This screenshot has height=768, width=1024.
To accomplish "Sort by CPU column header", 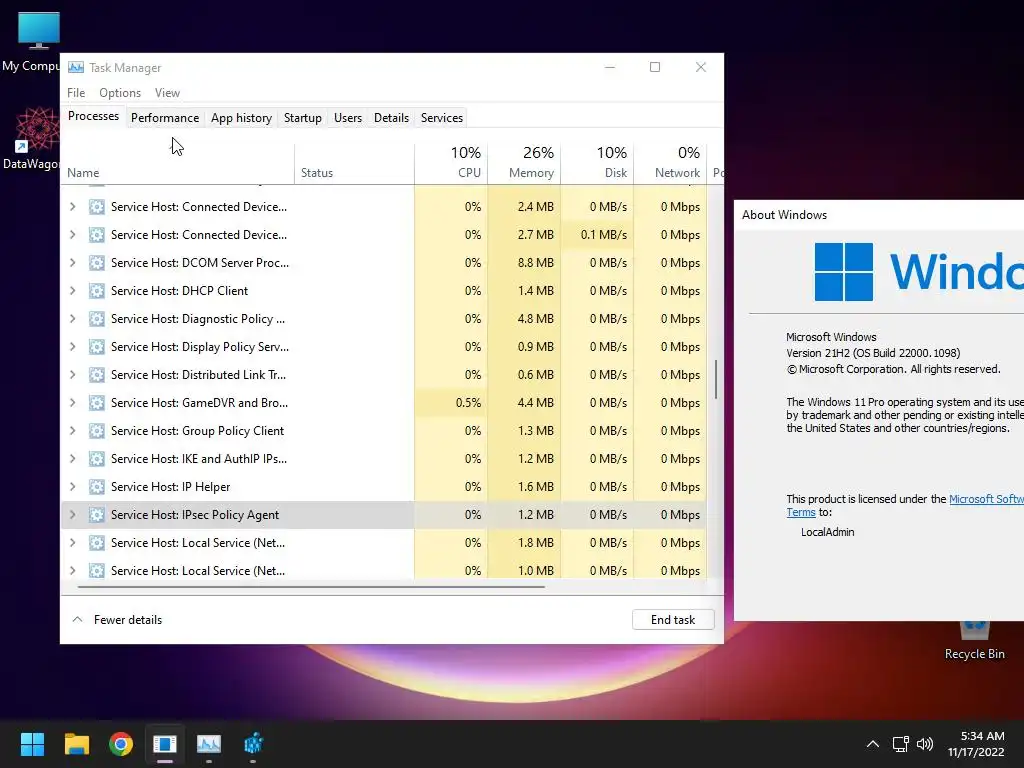I will pyautogui.click(x=451, y=163).
